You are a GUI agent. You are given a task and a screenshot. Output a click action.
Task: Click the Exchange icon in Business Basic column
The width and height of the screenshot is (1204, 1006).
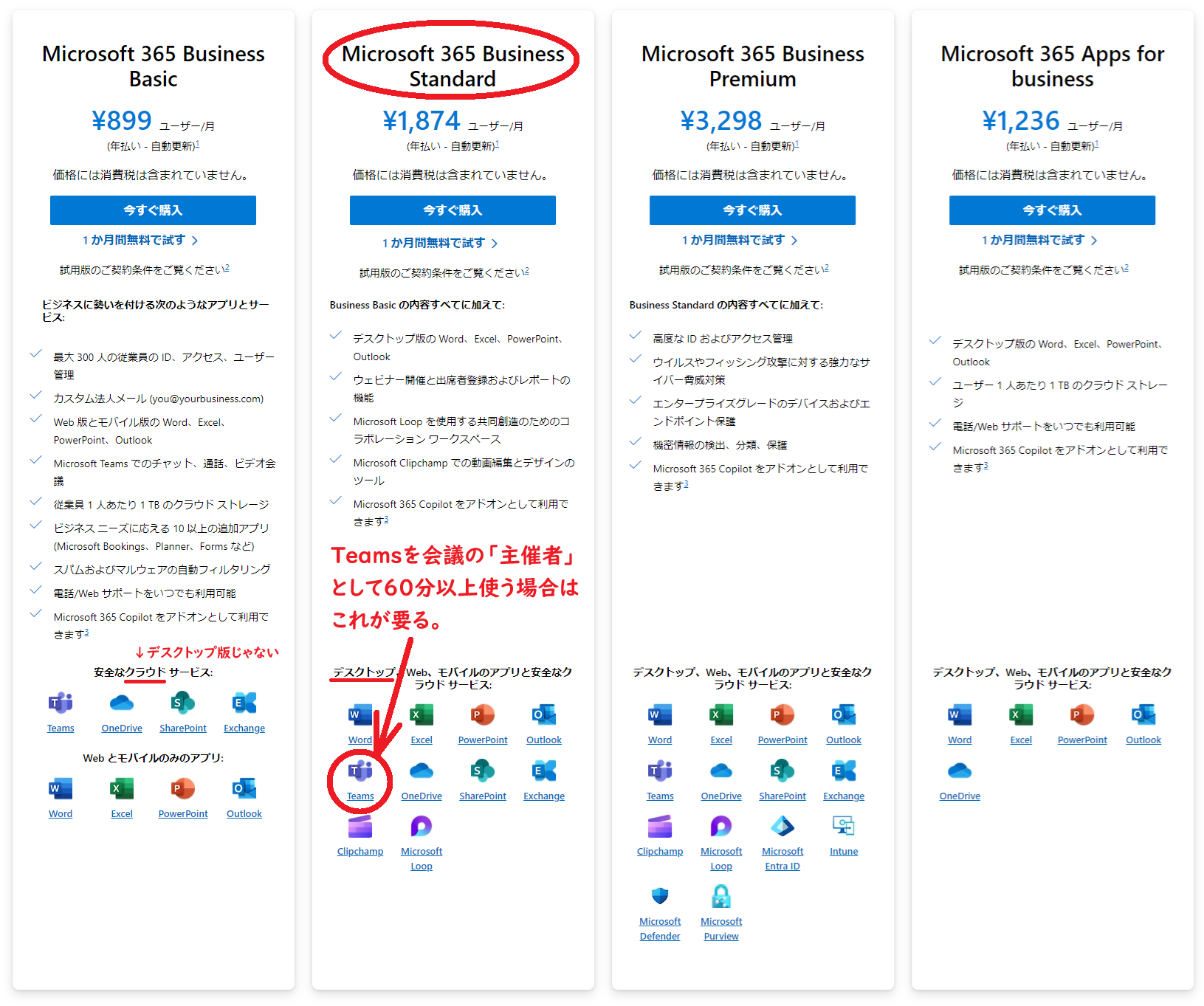pos(244,703)
